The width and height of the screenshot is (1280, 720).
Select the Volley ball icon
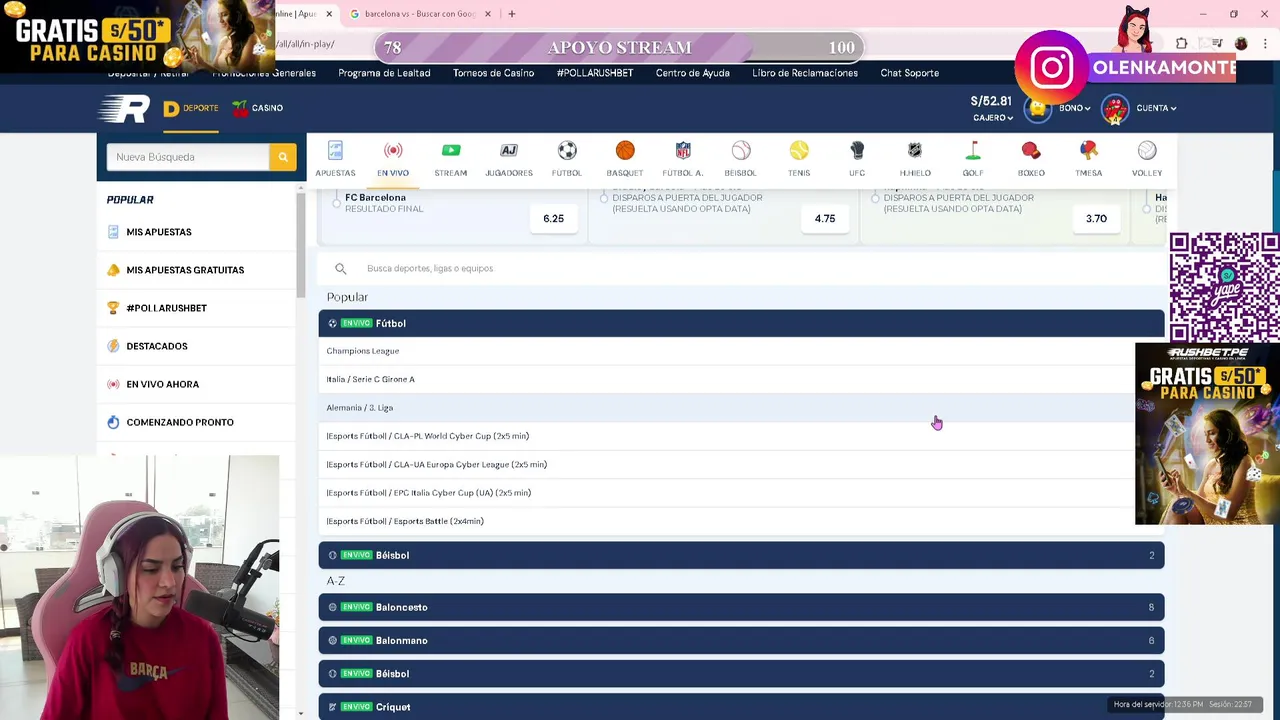point(1147,151)
